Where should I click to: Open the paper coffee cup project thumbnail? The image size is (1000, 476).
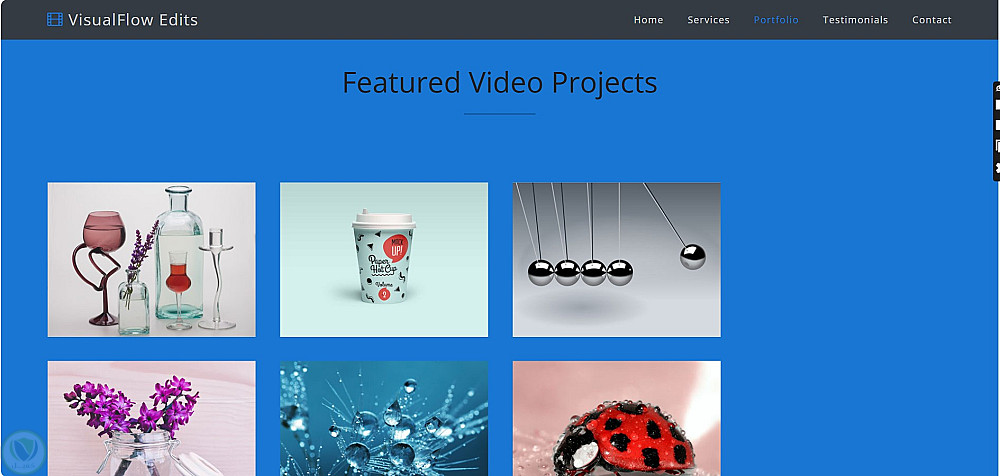coord(384,260)
